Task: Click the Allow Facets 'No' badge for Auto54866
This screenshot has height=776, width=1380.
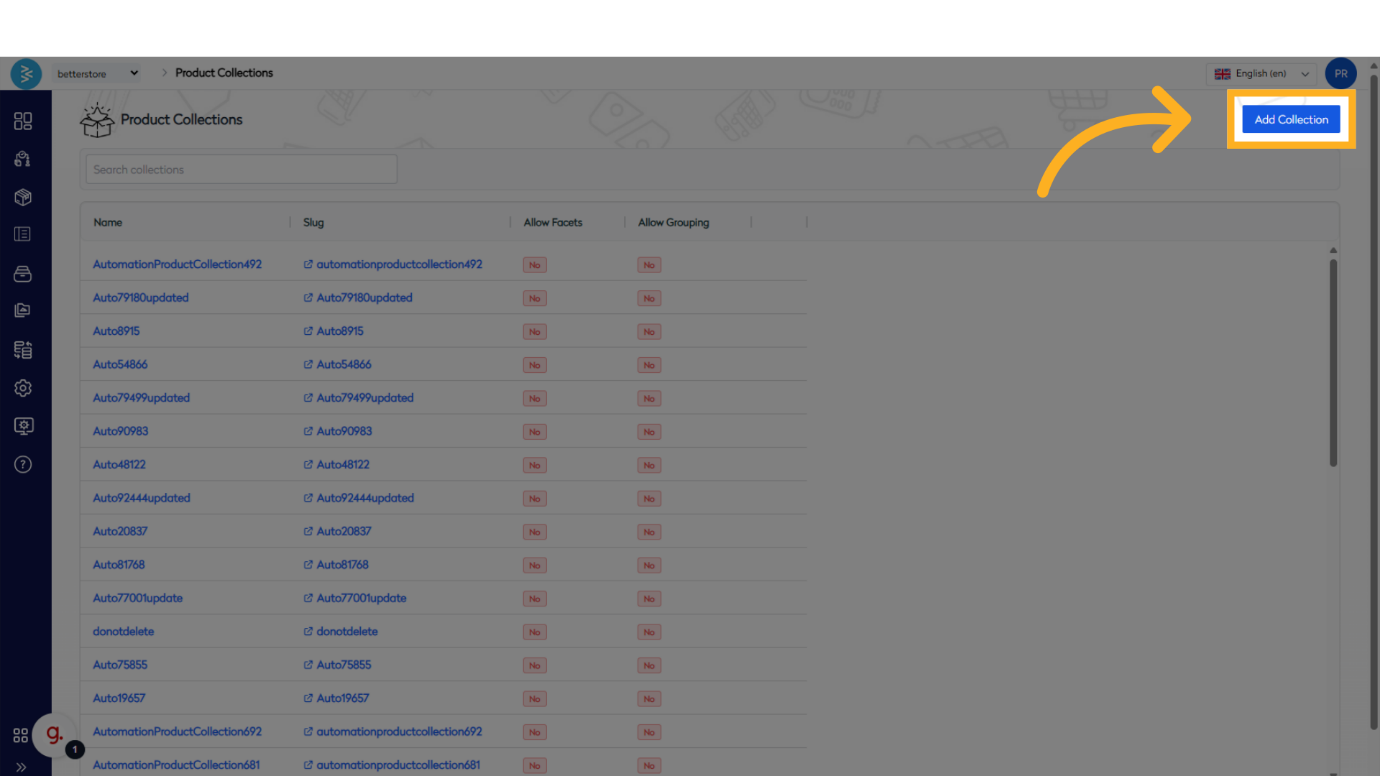Action: point(534,365)
